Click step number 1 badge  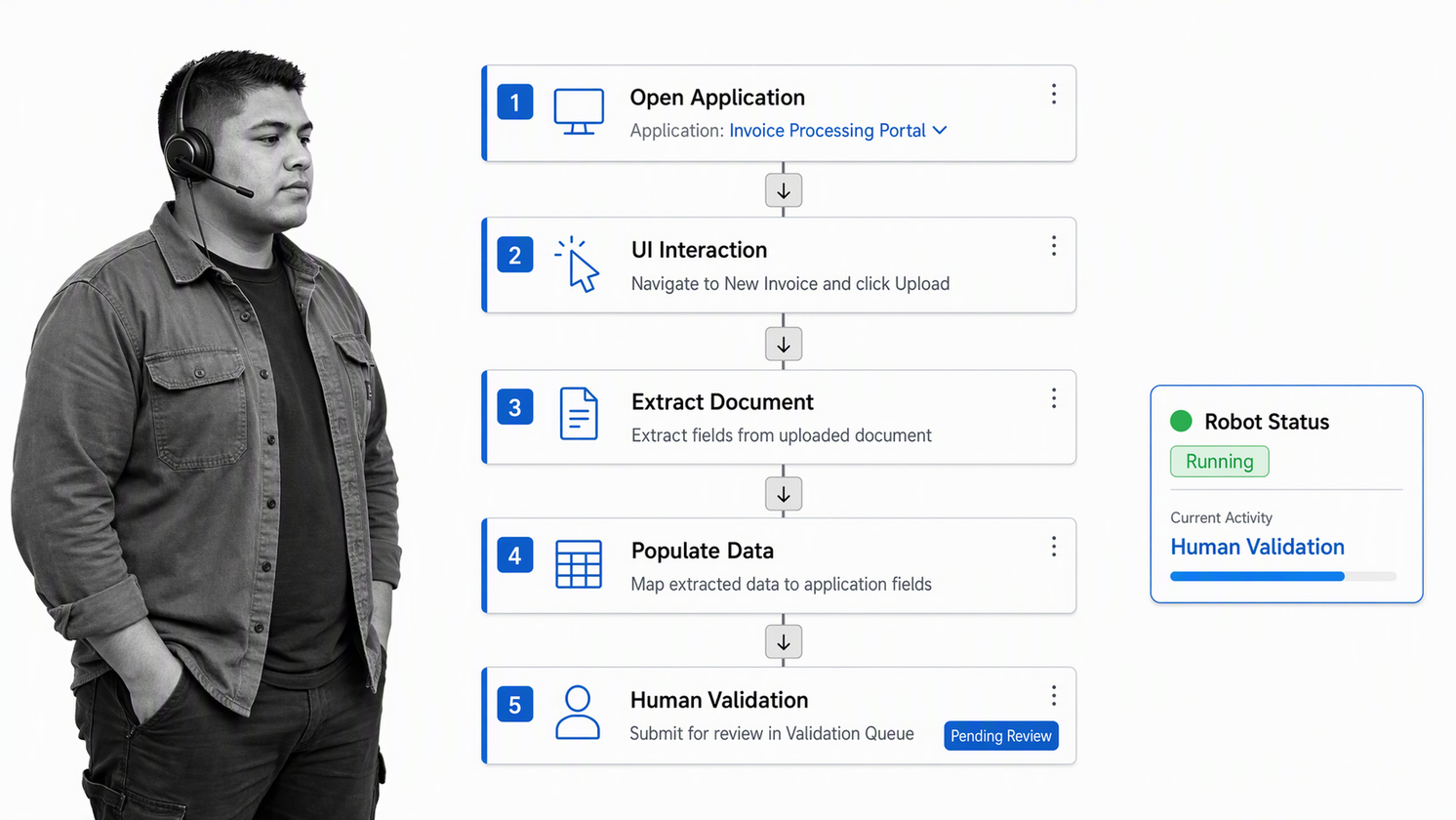coord(515,102)
